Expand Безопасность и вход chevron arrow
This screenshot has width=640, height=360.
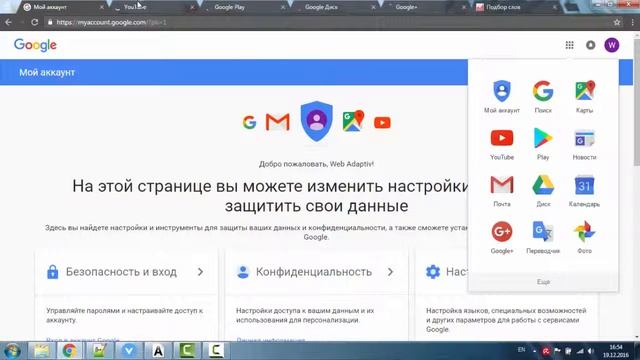200,272
